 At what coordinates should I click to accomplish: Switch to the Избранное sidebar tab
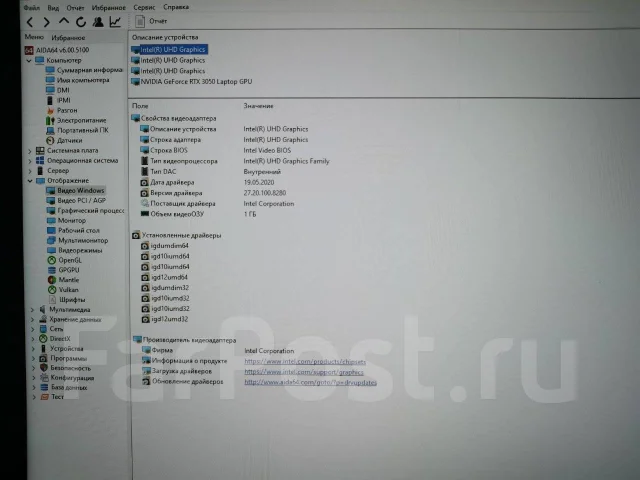pos(68,38)
